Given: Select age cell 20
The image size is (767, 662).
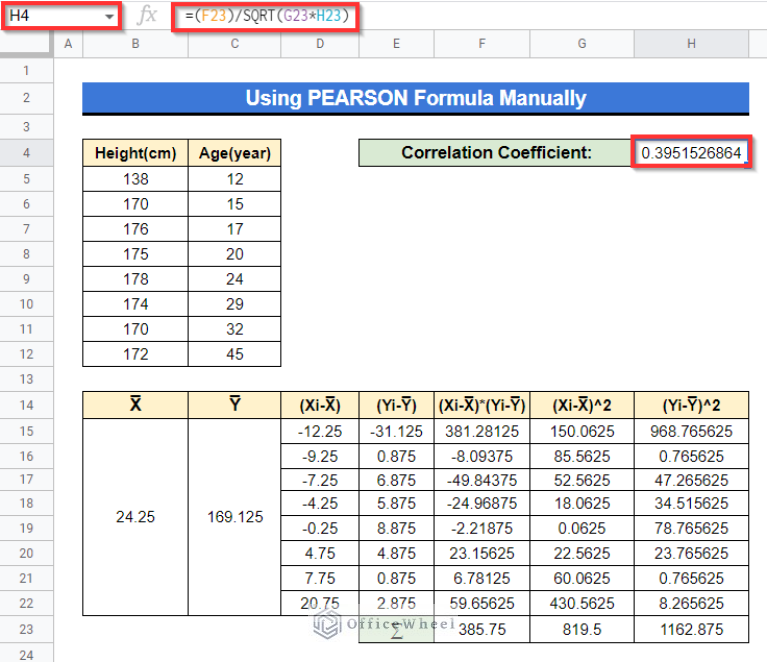Looking at the screenshot, I should click(234, 254).
